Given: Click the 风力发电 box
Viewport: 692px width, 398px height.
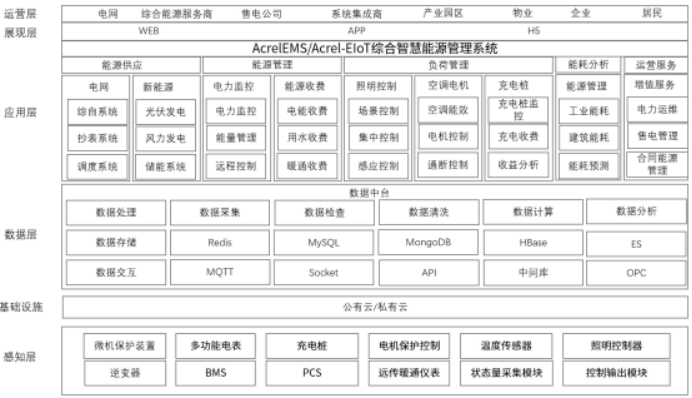Looking at the screenshot, I should tap(165, 139).
